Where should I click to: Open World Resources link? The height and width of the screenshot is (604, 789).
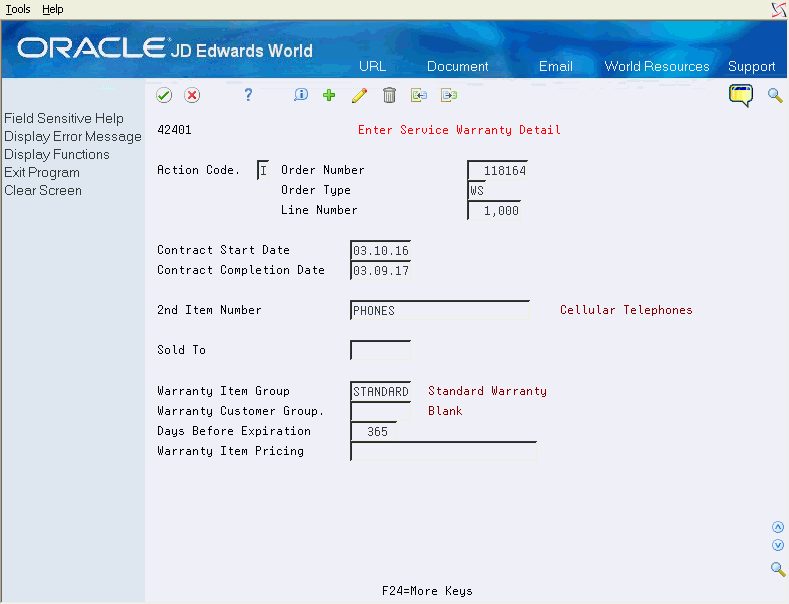point(657,66)
